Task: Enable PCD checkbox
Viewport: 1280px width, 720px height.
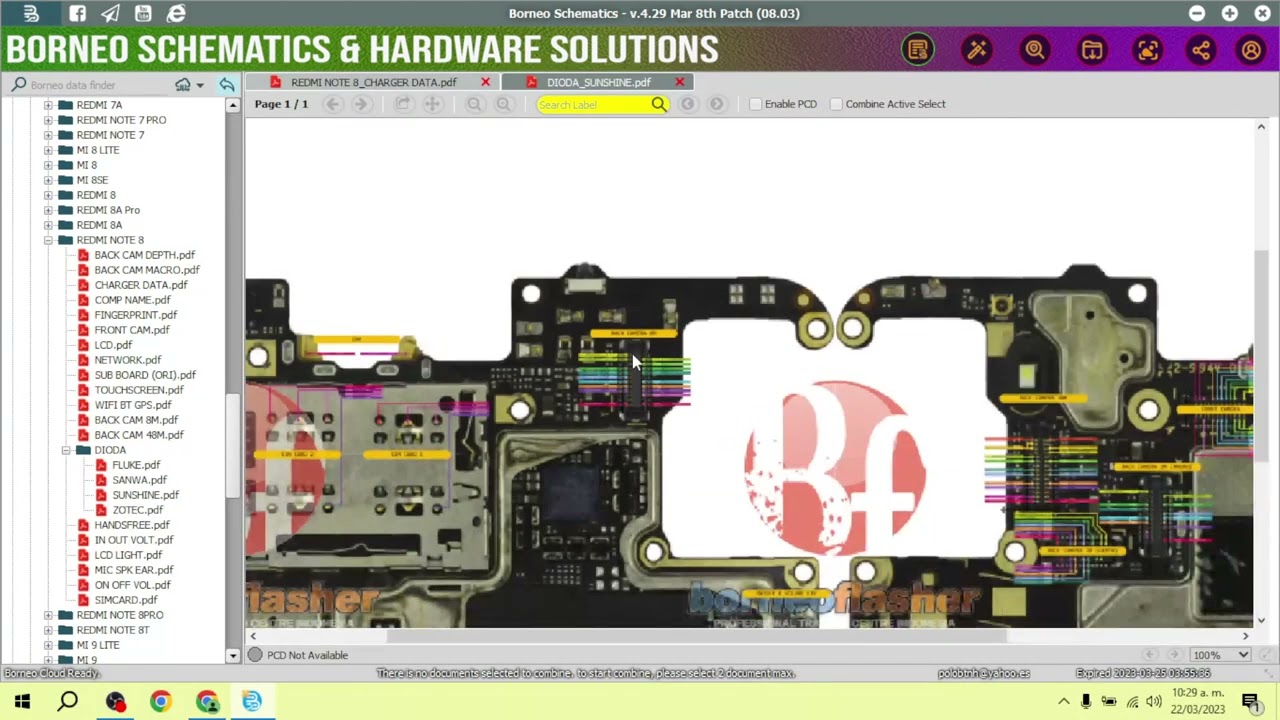Action: pyautogui.click(x=756, y=104)
